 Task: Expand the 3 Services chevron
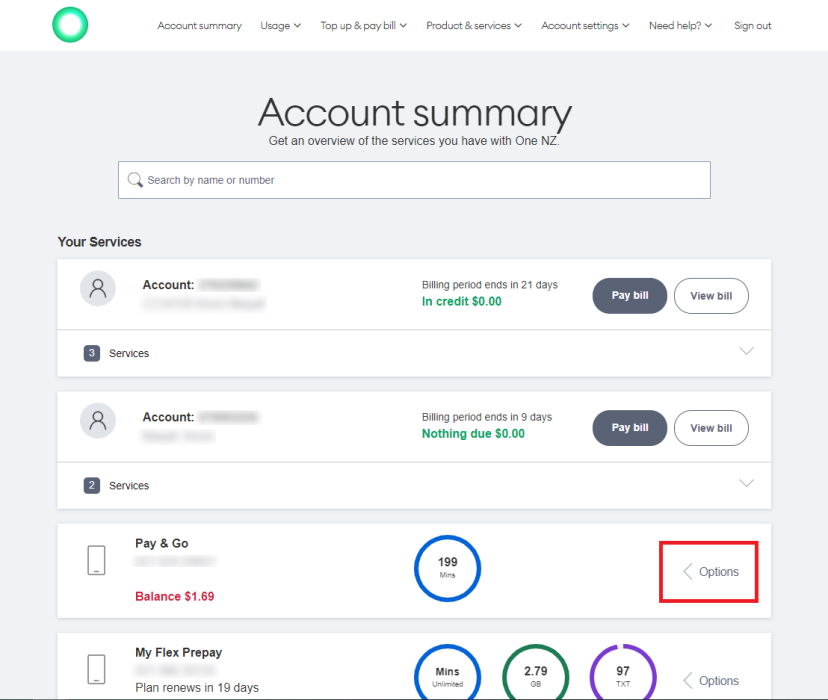point(746,351)
